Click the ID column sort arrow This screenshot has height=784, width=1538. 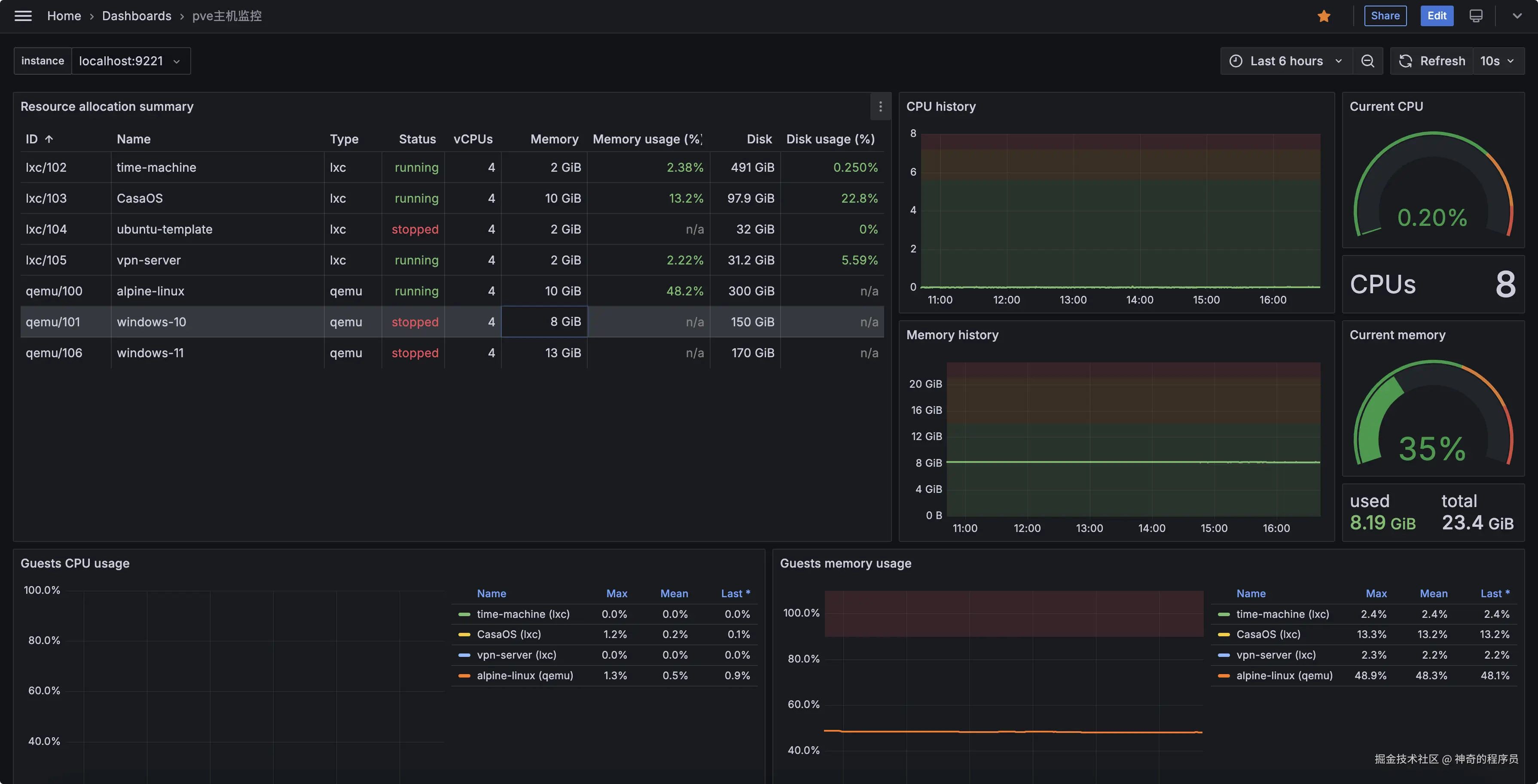(x=49, y=139)
